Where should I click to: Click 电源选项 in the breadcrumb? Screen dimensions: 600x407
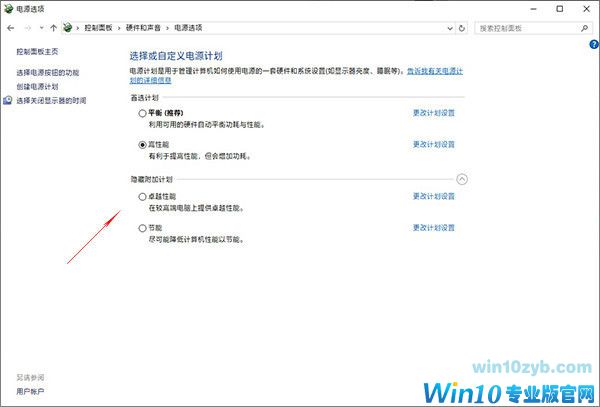188,28
